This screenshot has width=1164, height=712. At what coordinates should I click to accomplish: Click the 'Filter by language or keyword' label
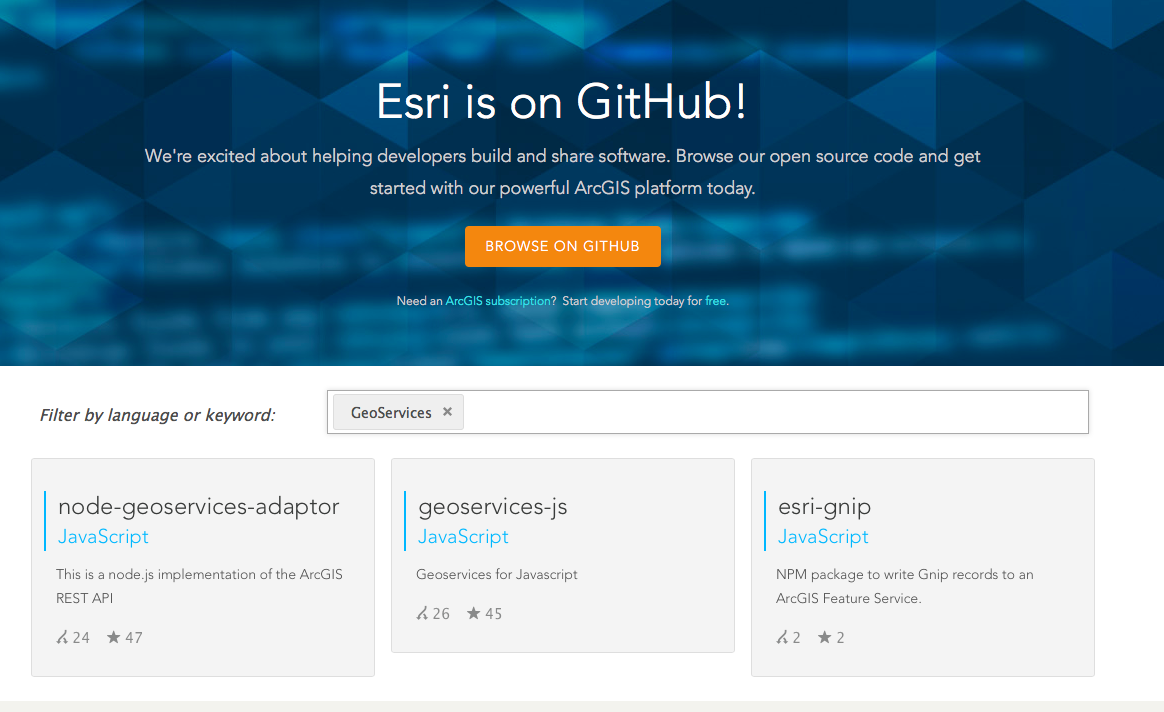(157, 415)
